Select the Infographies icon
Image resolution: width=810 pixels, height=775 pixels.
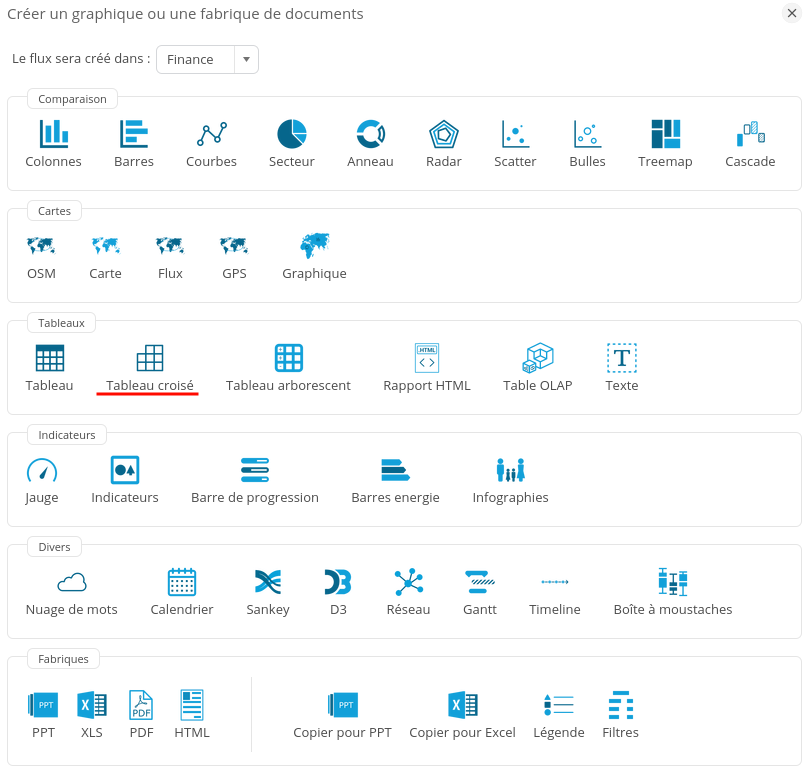510,470
